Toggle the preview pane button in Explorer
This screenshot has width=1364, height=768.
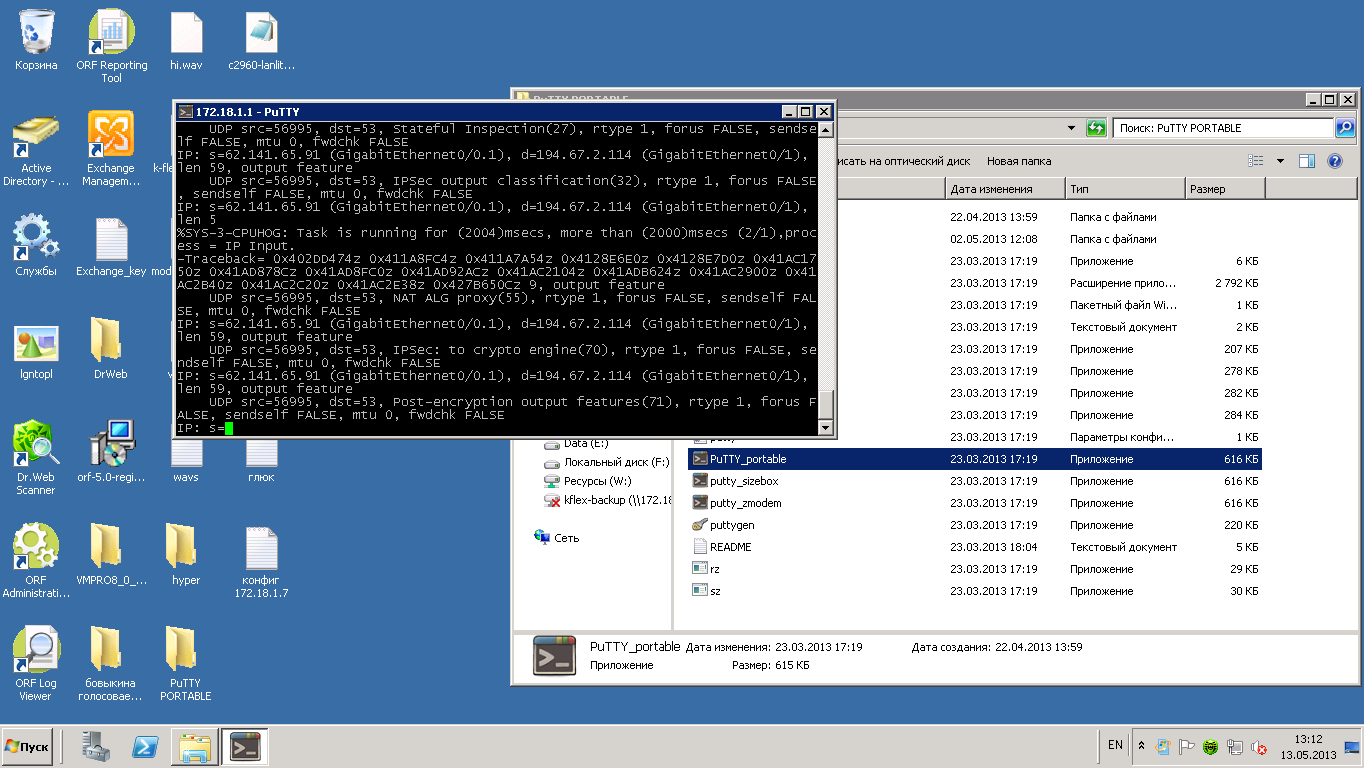[1306, 161]
